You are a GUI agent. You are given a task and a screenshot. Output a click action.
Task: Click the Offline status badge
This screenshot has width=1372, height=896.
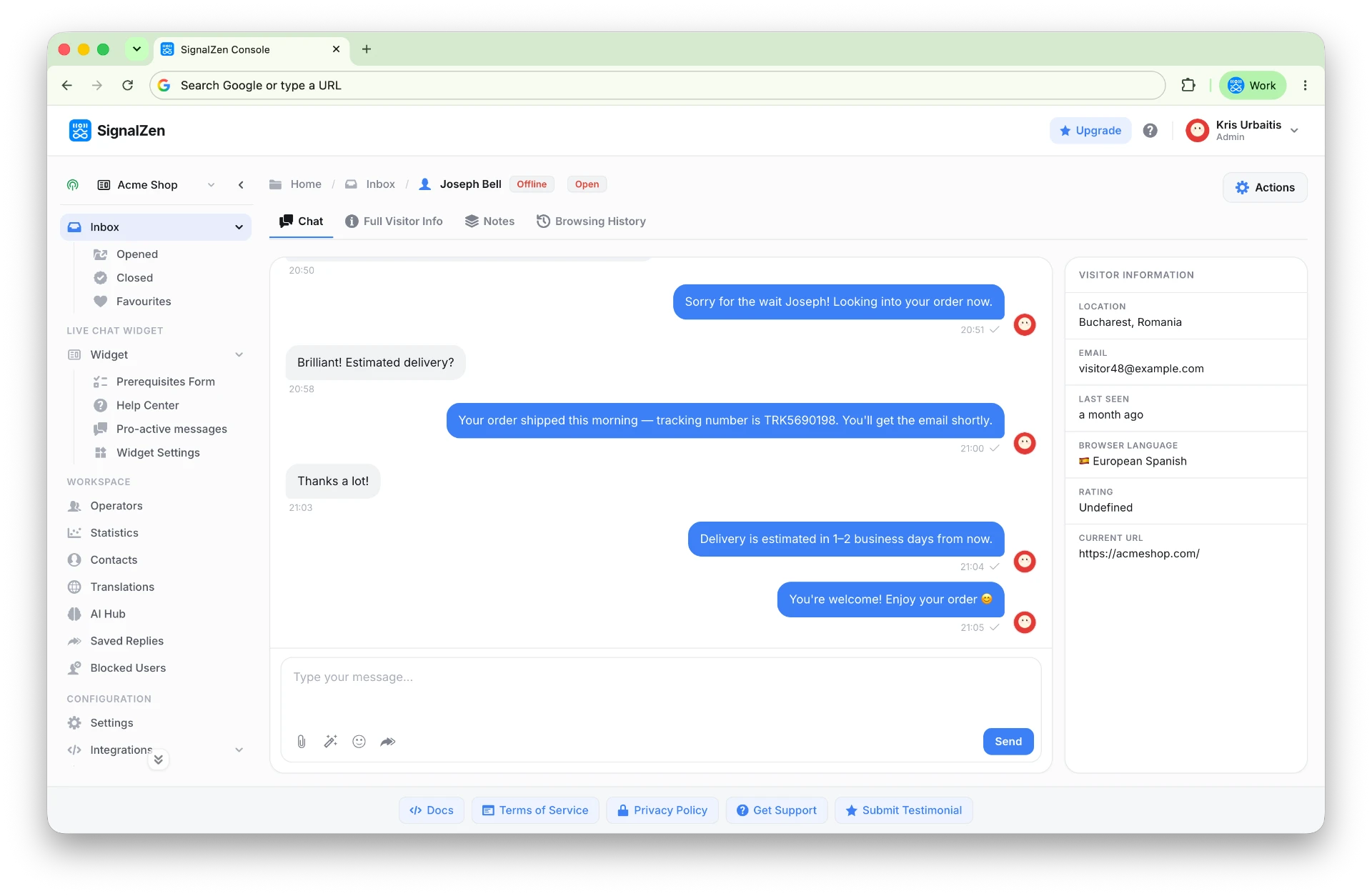click(x=532, y=184)
